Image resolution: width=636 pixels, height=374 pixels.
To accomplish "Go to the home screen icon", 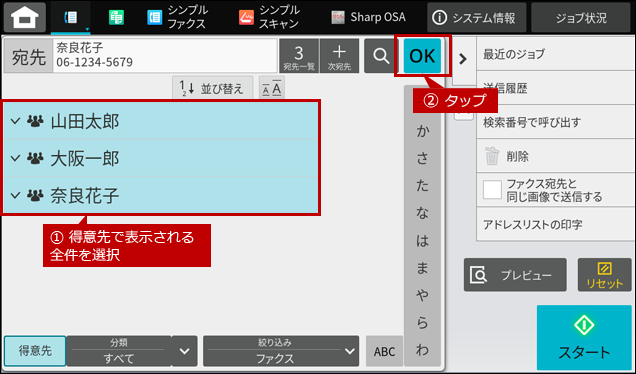I will [x=25, y=17].
